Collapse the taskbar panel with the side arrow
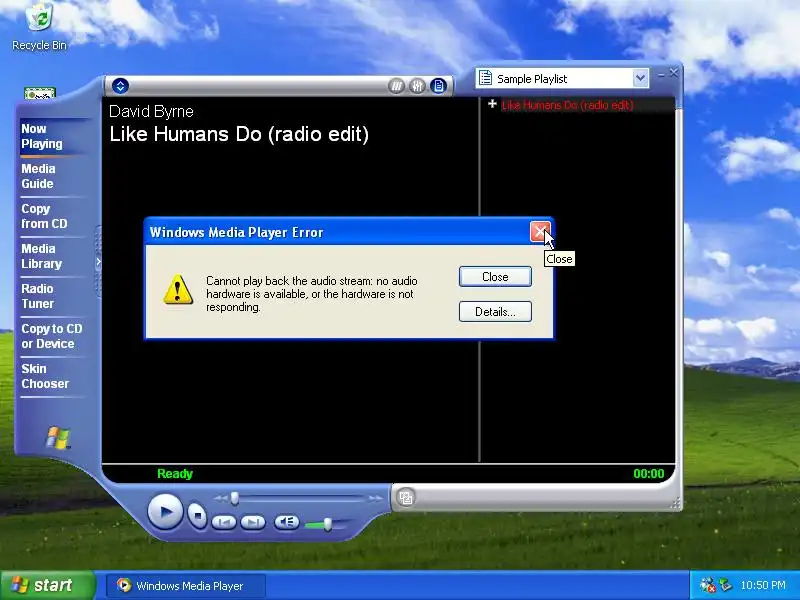 (98, 262)
